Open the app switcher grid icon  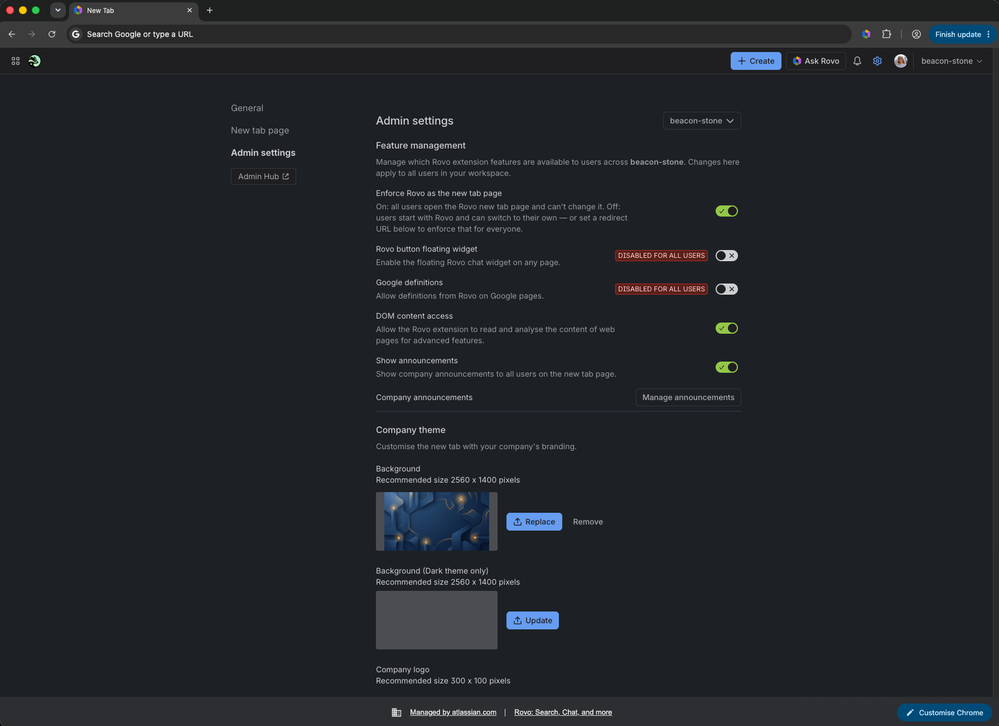click(15, 61)
